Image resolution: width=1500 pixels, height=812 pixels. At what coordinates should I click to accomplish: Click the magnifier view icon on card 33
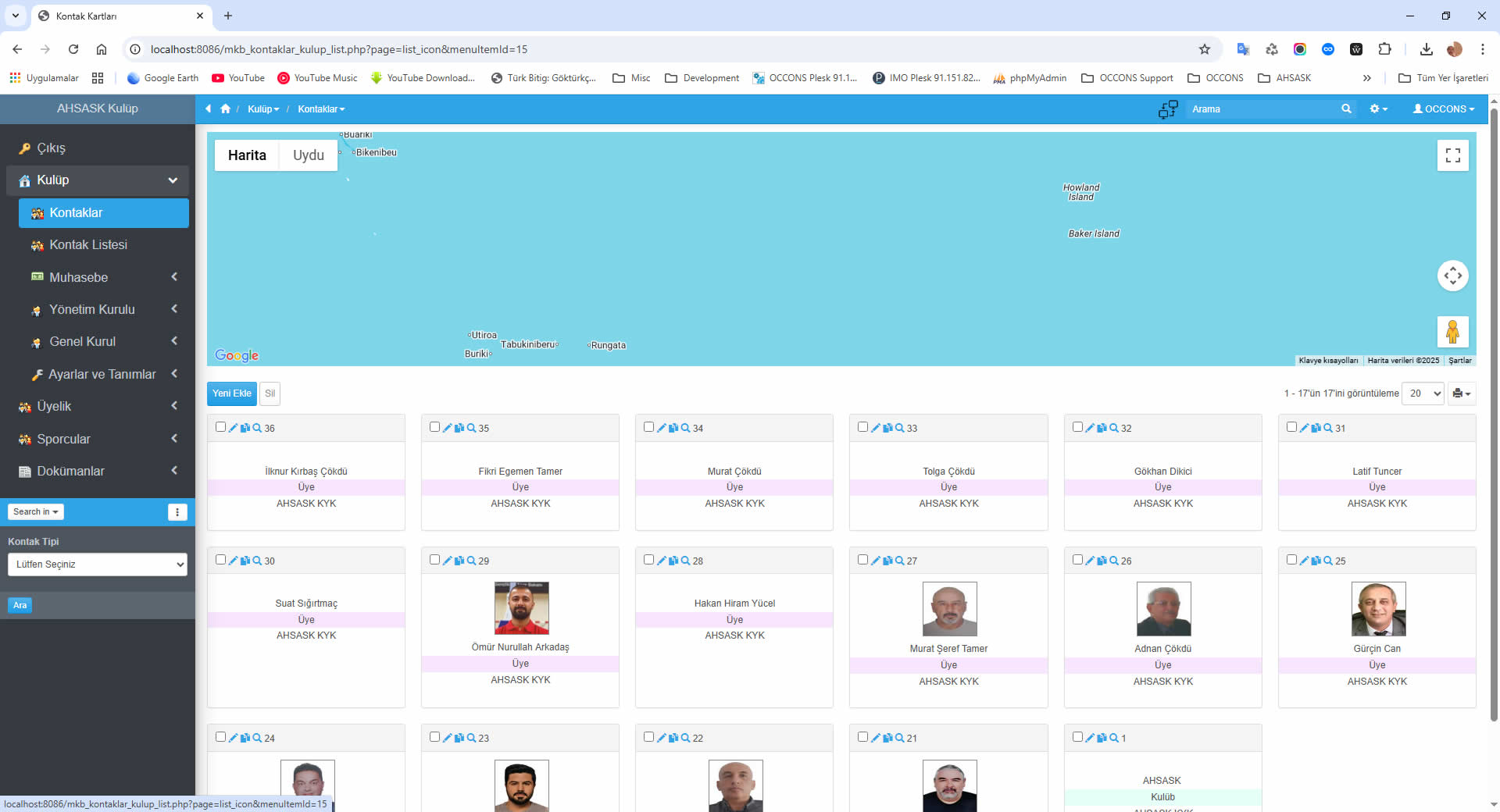click(x=899, y=428)
